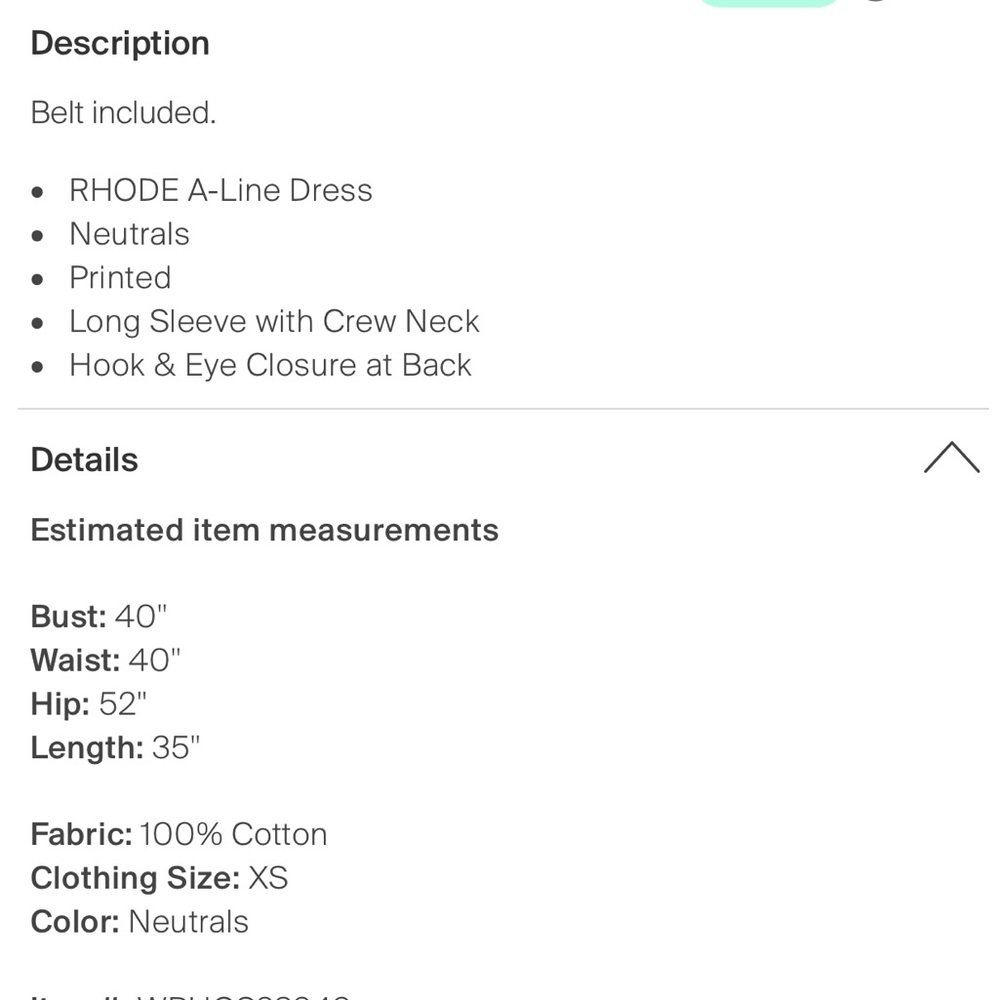Collapse the Details section chevron

(951, 458)
